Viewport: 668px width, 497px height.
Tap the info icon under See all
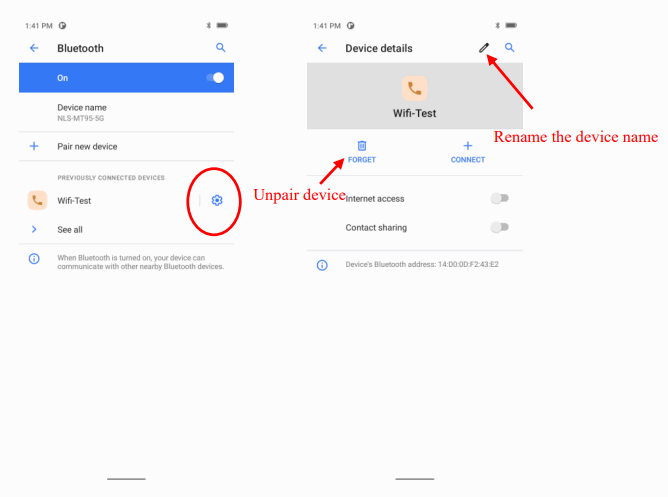[34, 259]
